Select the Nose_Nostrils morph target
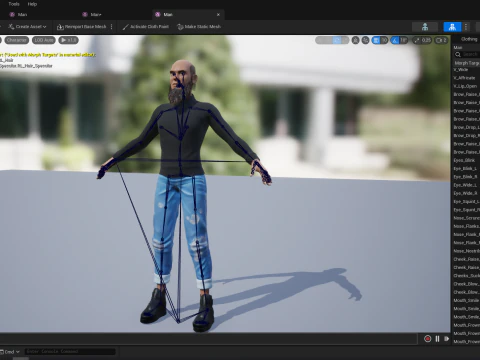Viewport: 480px width, 360px height. pyautogui.click(x=466, y=251)
